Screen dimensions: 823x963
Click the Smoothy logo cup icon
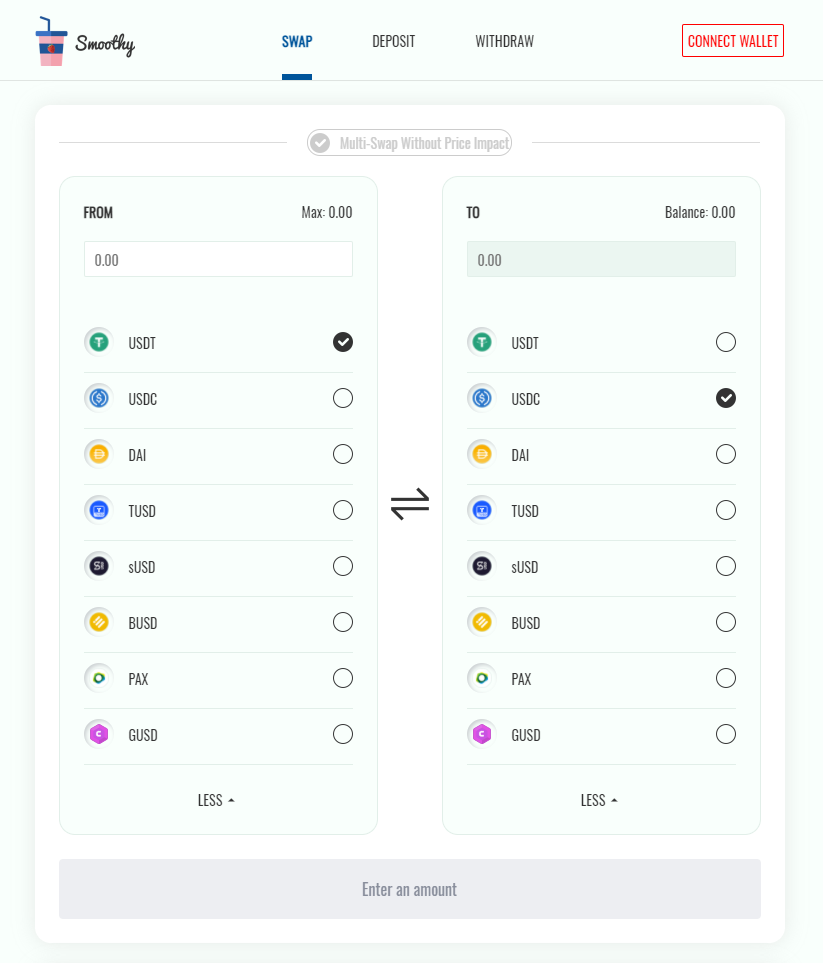[x=50, y=41]
